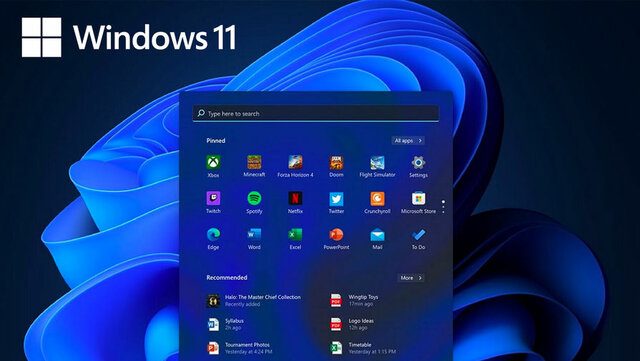Launch the Twitch app
The image size is (640, 361).
point(213,198)
